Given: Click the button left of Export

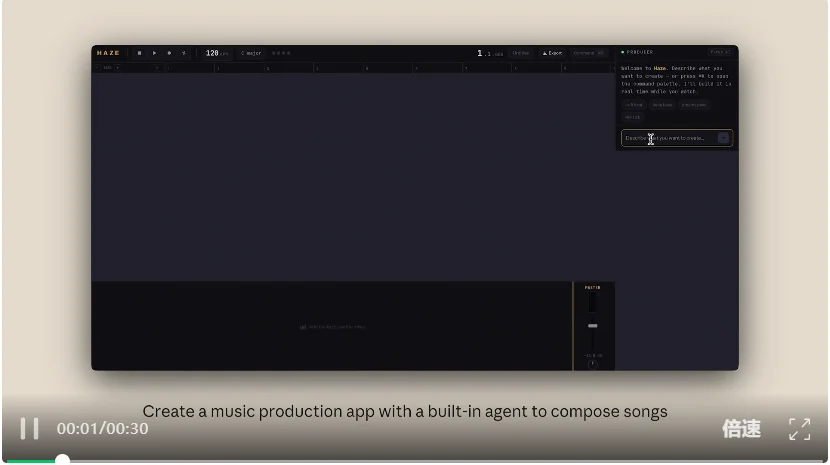Looking at the screenshot, I should tap(521, 53).
